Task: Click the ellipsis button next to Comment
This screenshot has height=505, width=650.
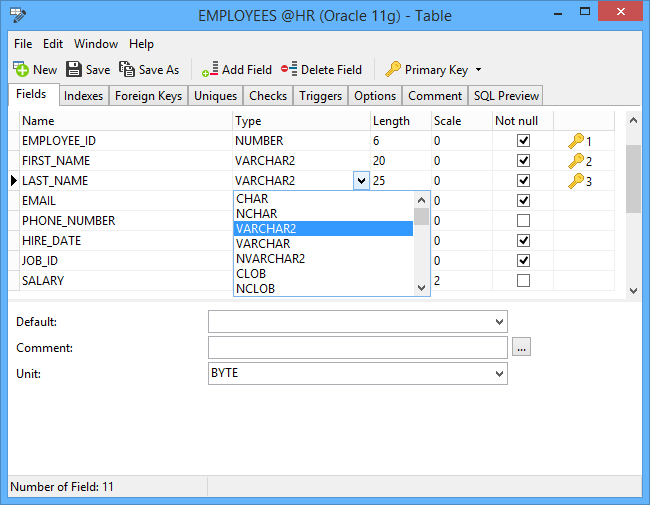Action: 521,347
